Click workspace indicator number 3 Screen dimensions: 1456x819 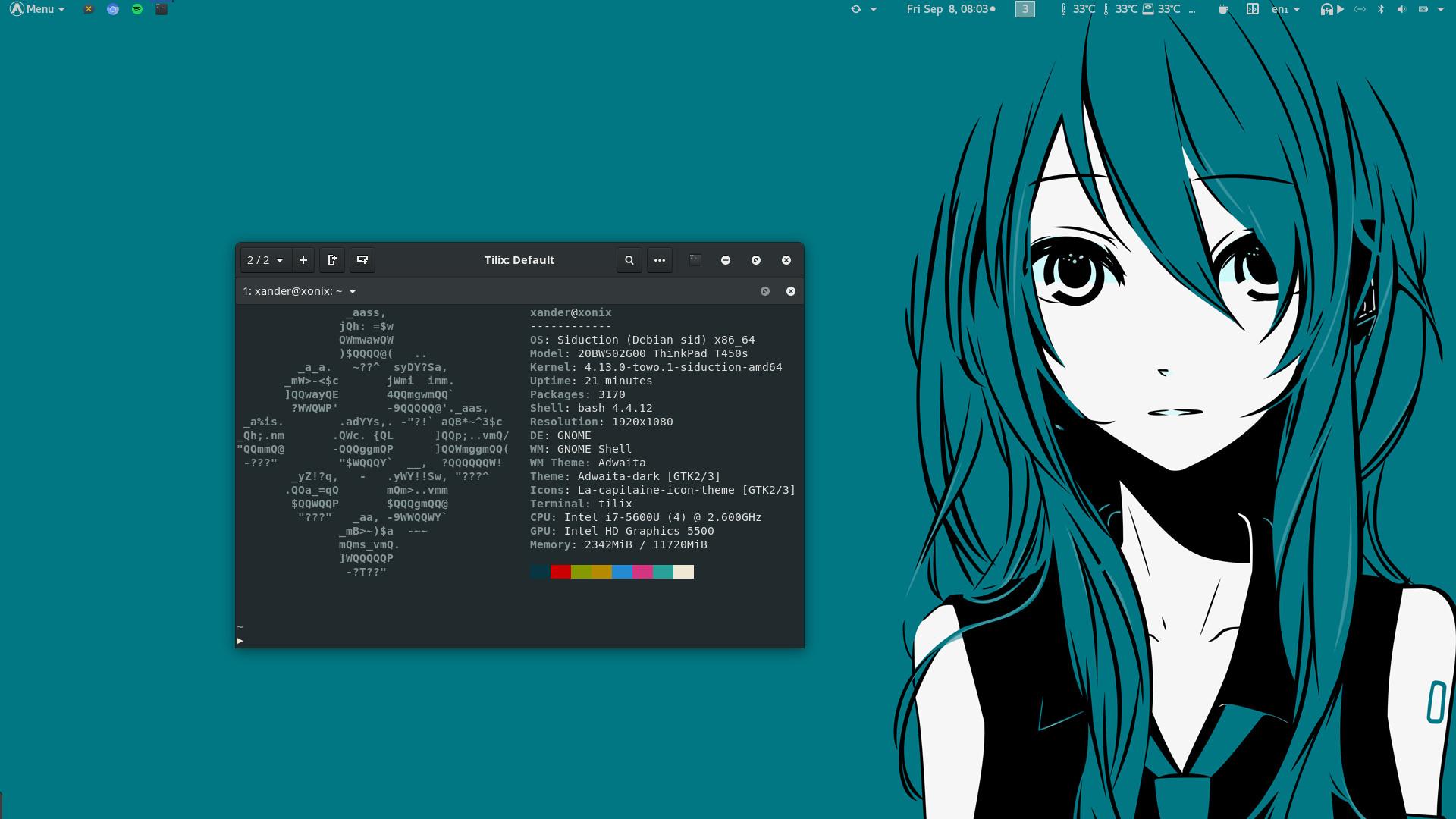click(1025, 9)
